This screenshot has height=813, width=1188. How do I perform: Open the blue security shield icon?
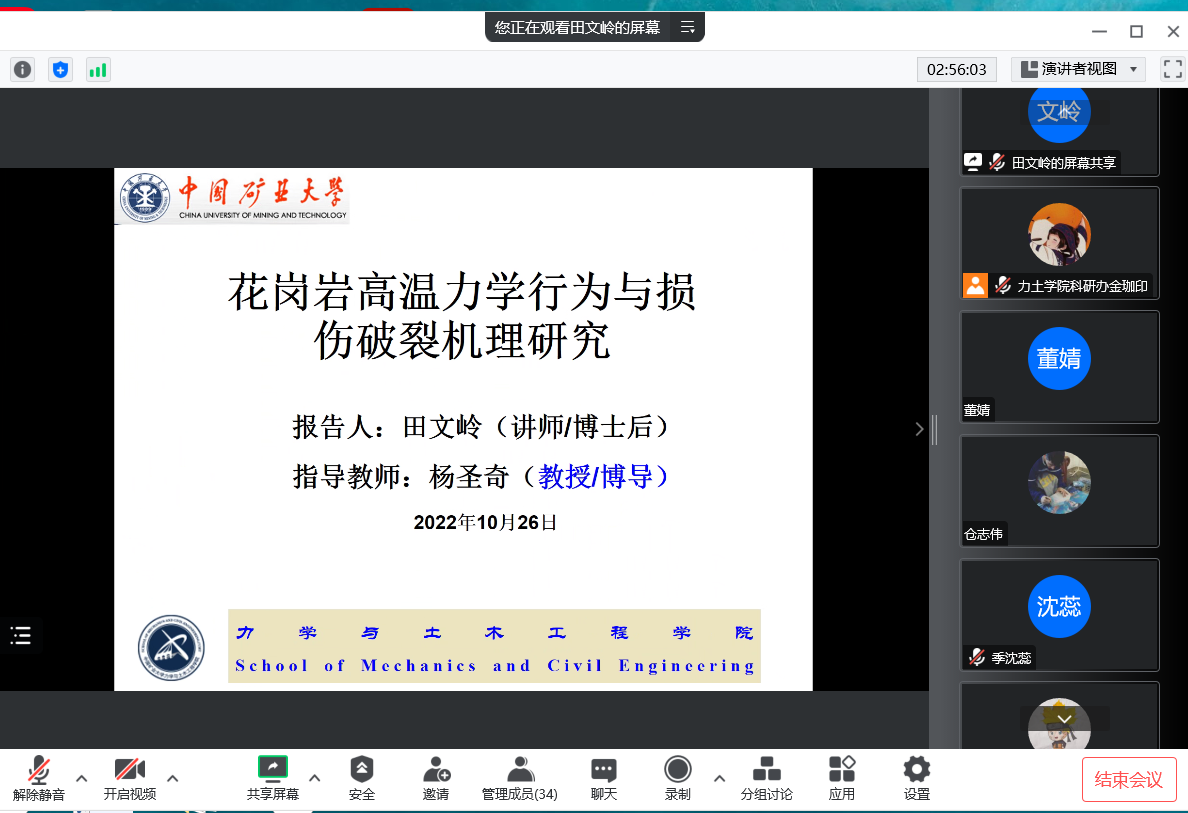pyautogui.click(x=60, y=69)
